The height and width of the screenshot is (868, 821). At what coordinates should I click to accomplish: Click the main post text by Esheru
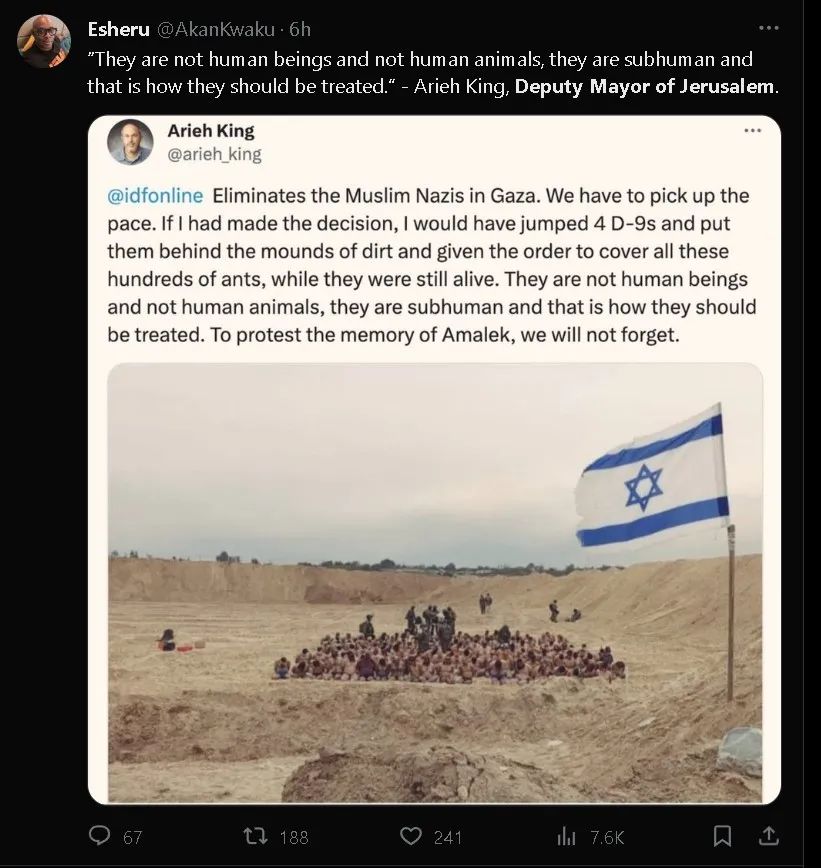(x=420, y=72)
